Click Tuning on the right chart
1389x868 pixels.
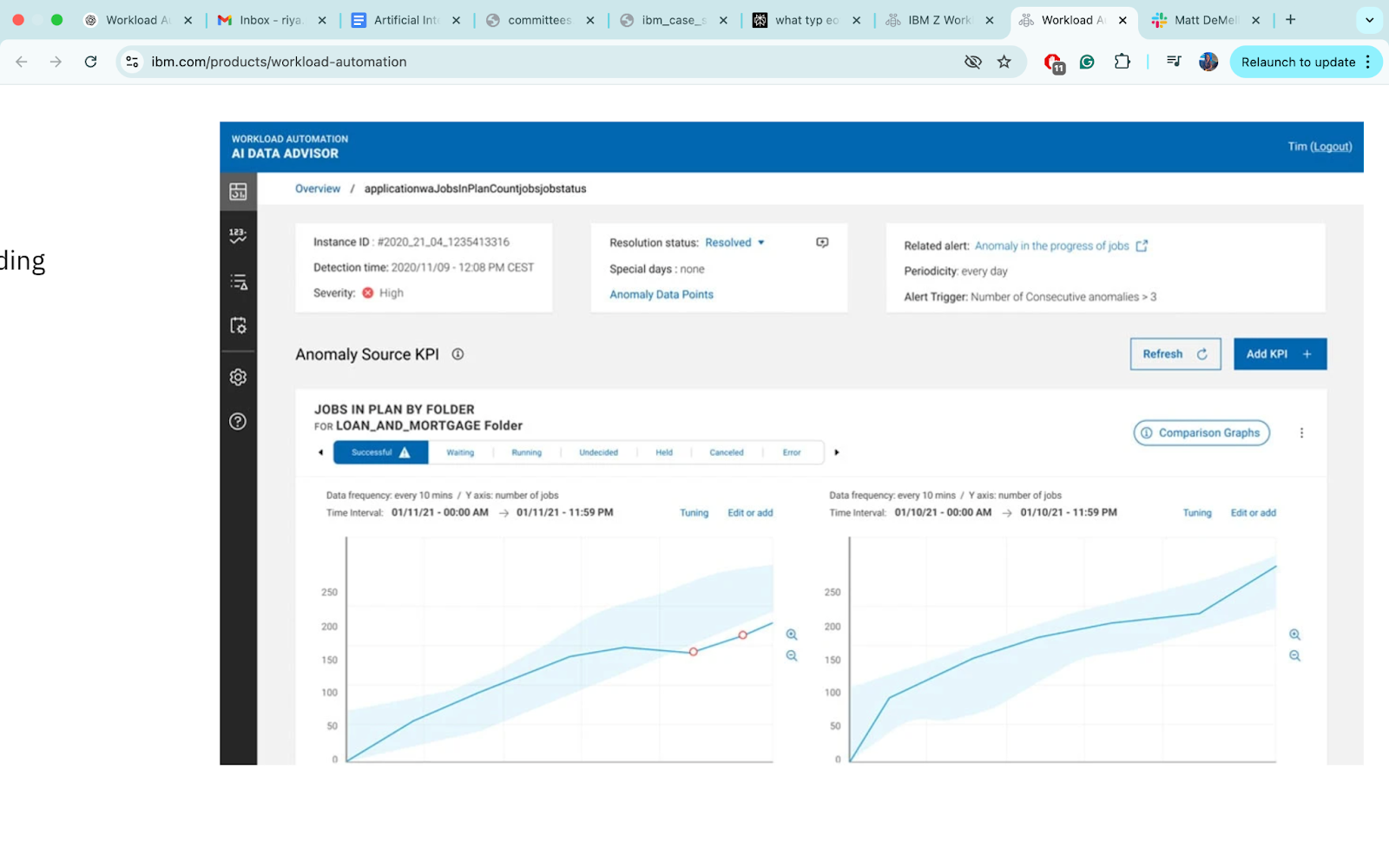pyautogui.click(x=1197, y=513)
